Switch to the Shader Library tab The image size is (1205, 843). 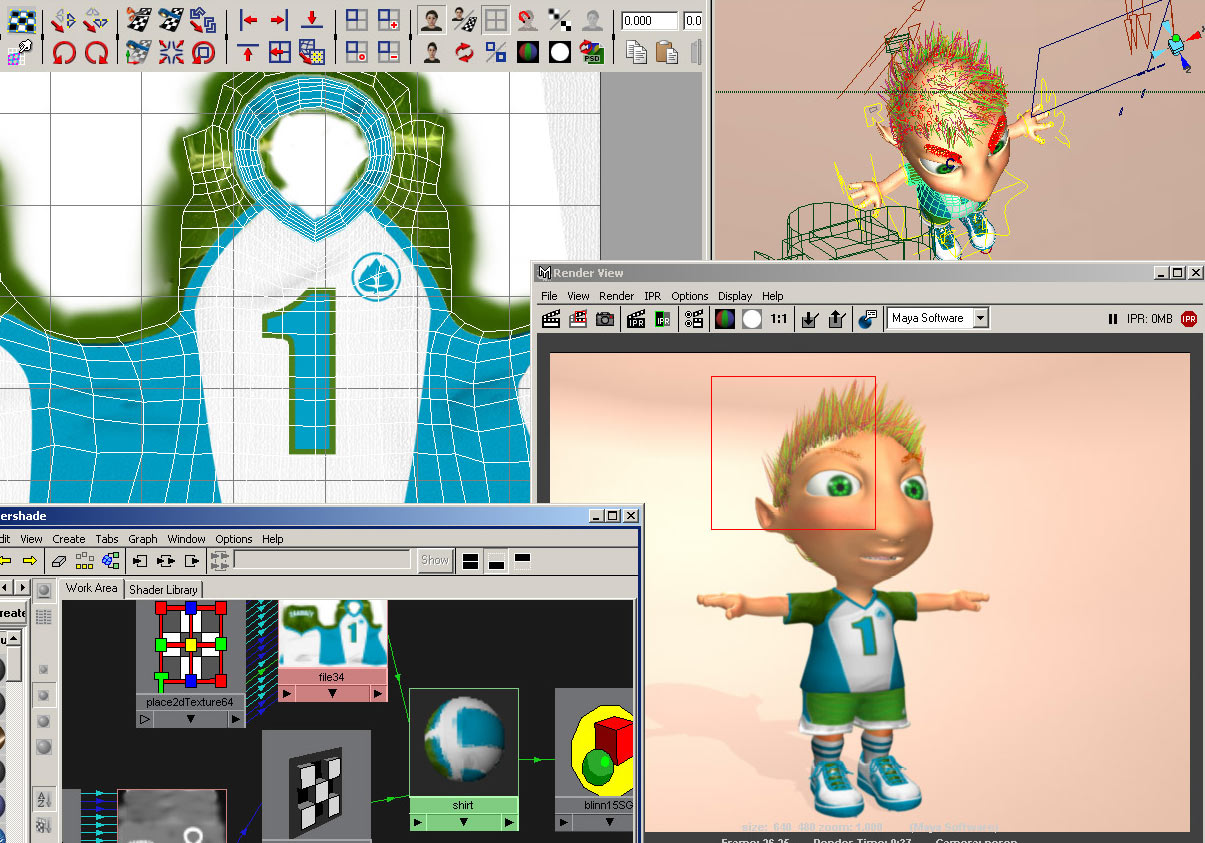[163, 589]
